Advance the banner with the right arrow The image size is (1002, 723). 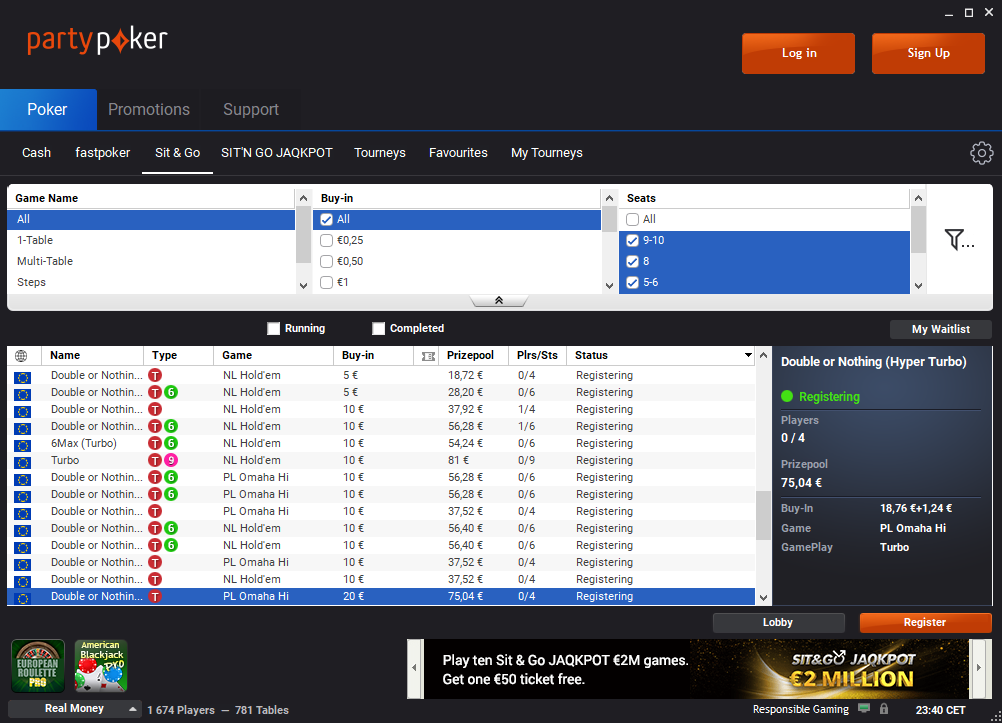(977, 668)
